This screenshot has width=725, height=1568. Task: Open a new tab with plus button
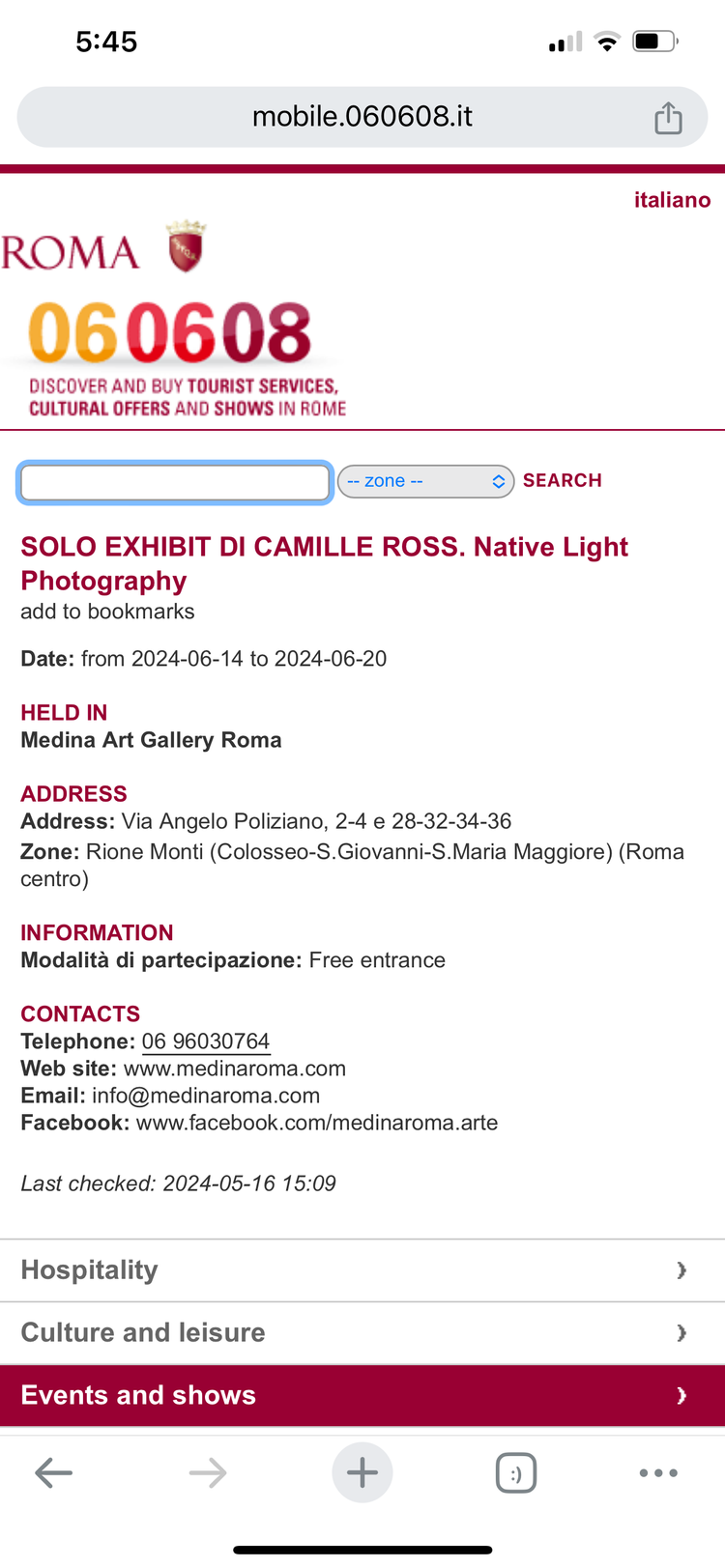coord(362,1472)
